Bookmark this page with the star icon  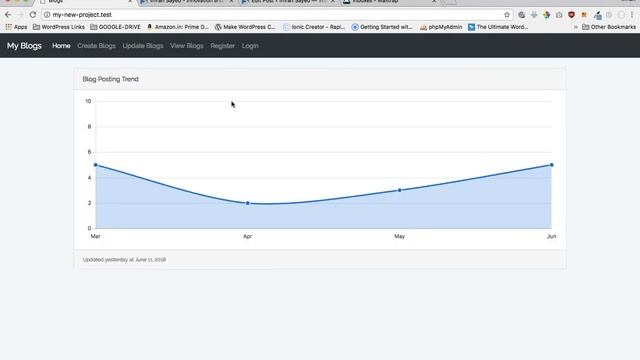[507, 15]
